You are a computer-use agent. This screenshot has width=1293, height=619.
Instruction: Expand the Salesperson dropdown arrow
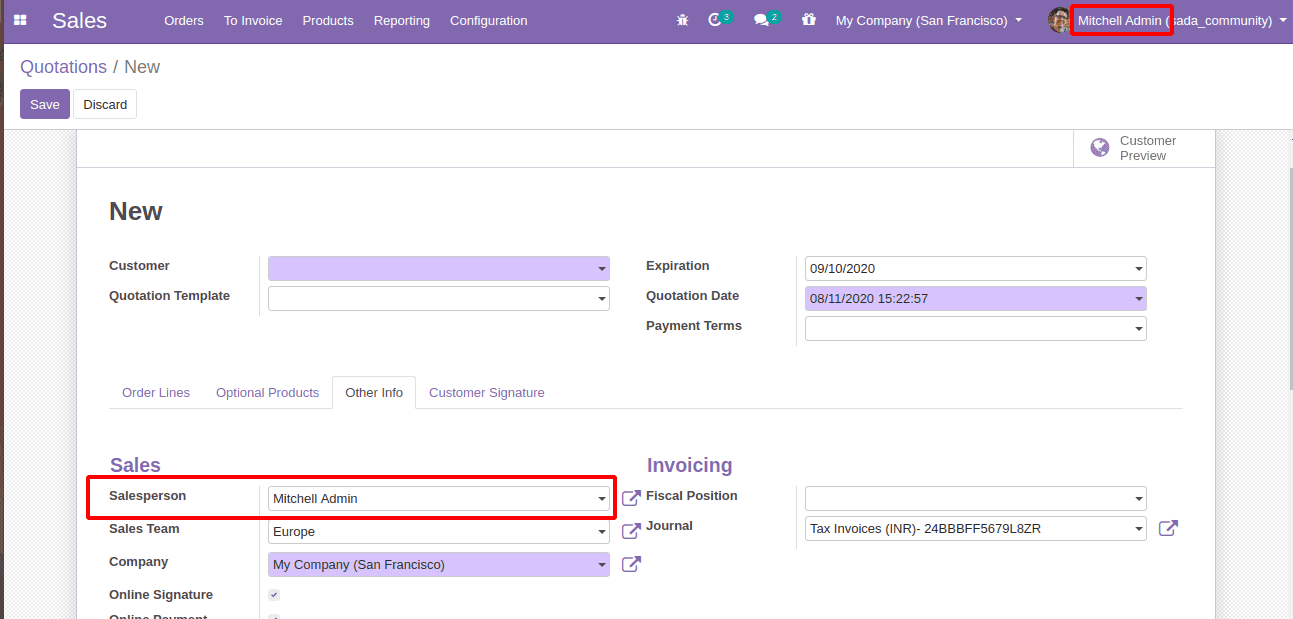pyautogui.click(x=602, y=499)
